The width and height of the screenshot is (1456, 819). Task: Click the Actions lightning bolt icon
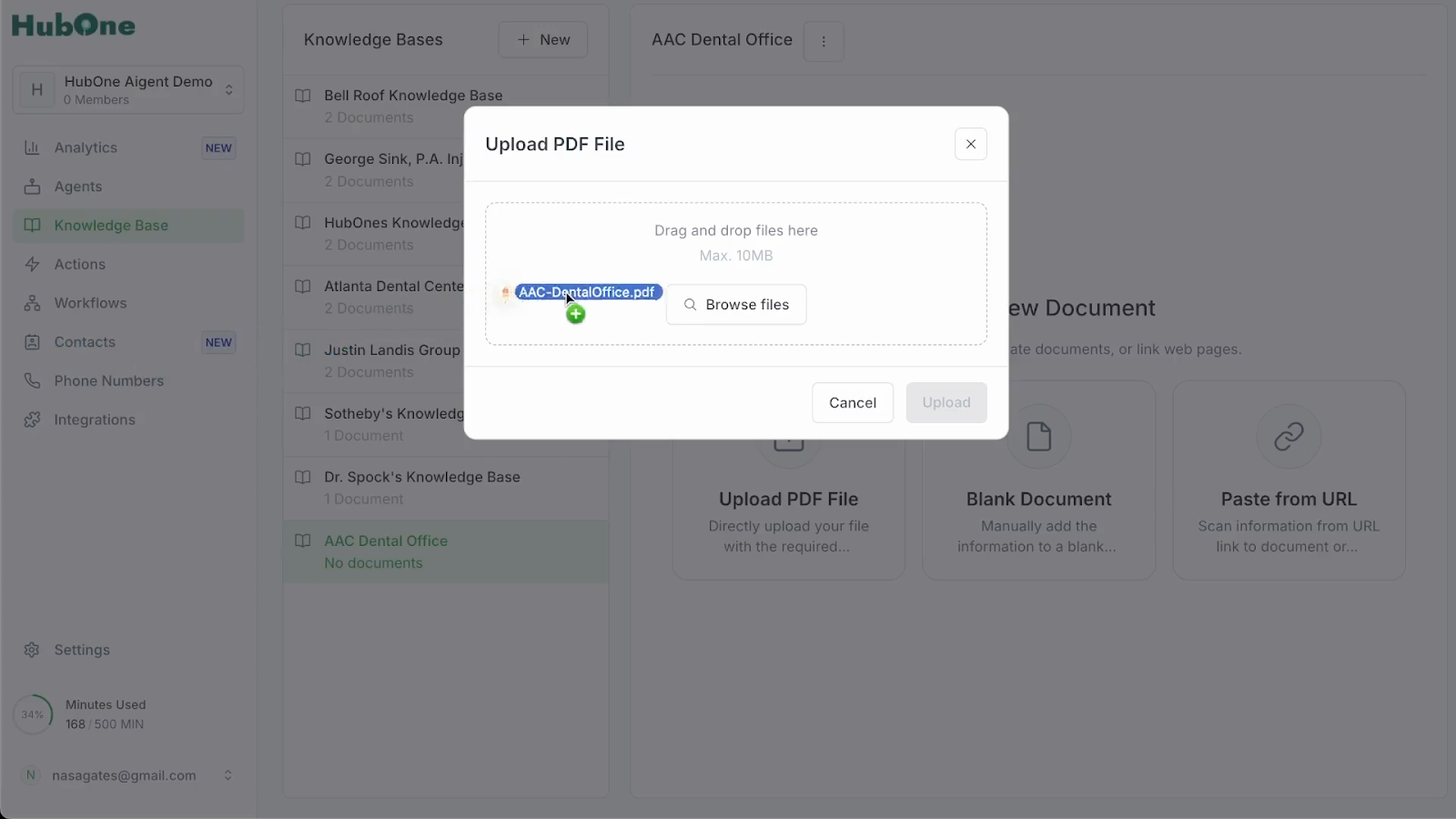pyautogui.click(x=32, y=264)
